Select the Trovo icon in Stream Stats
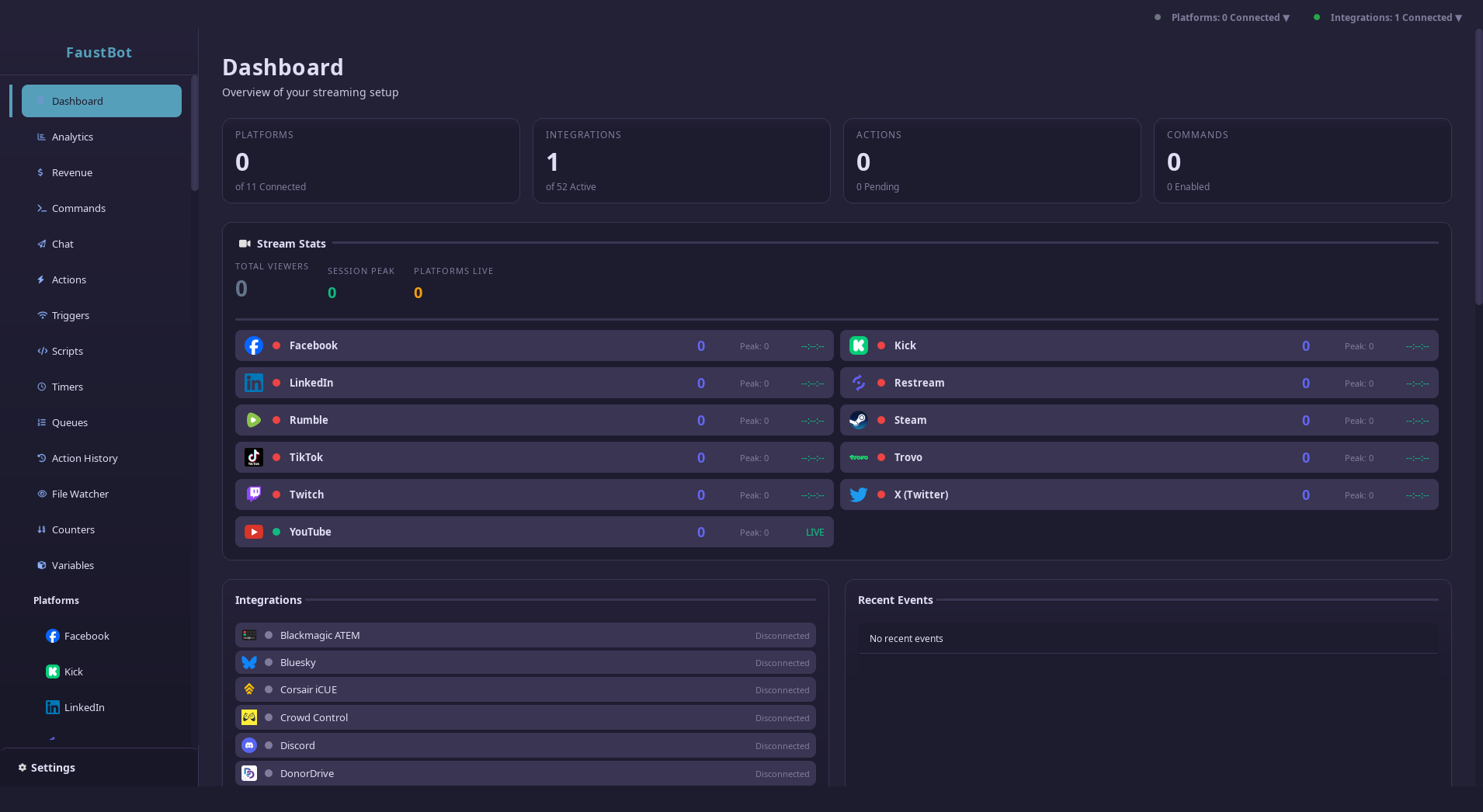The image size is (1483, 812). (x=858, y=457)
